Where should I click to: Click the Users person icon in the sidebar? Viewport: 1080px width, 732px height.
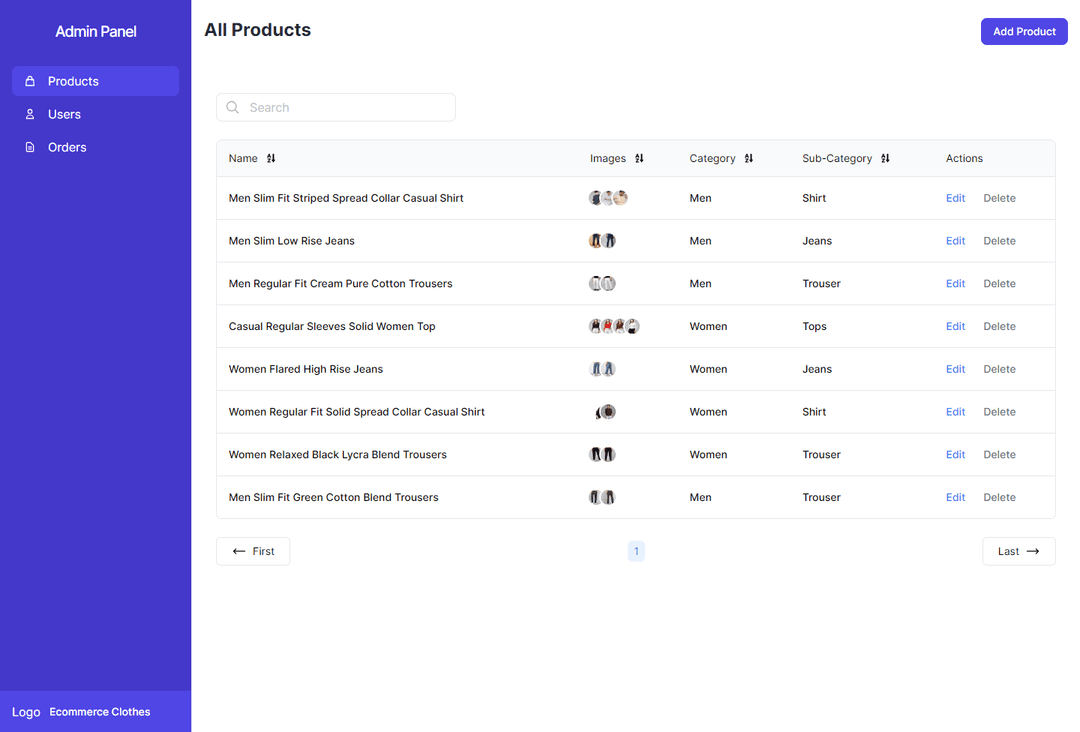29,114
